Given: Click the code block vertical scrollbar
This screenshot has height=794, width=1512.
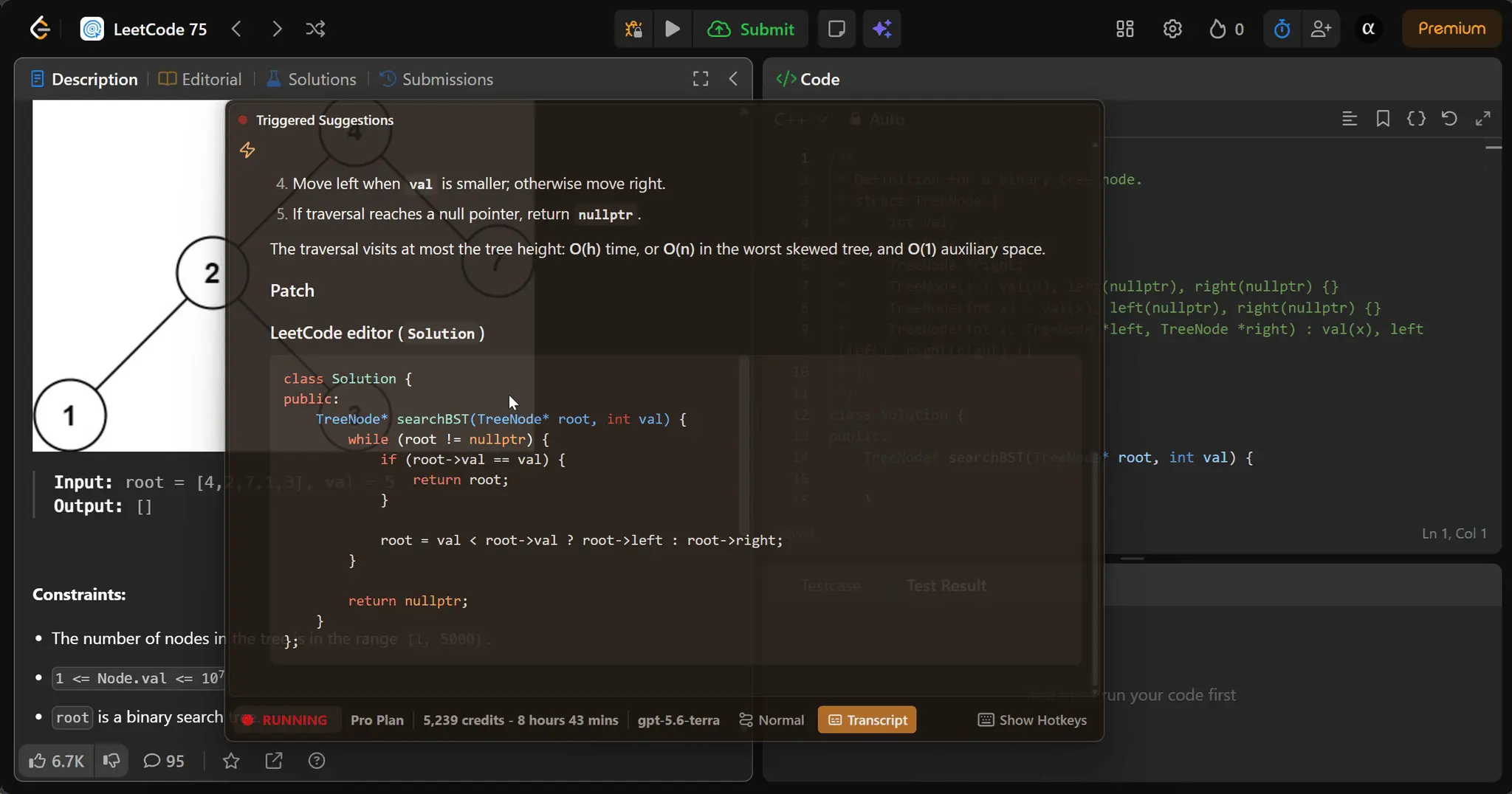Looking at the screenshot, I should 744,446.
